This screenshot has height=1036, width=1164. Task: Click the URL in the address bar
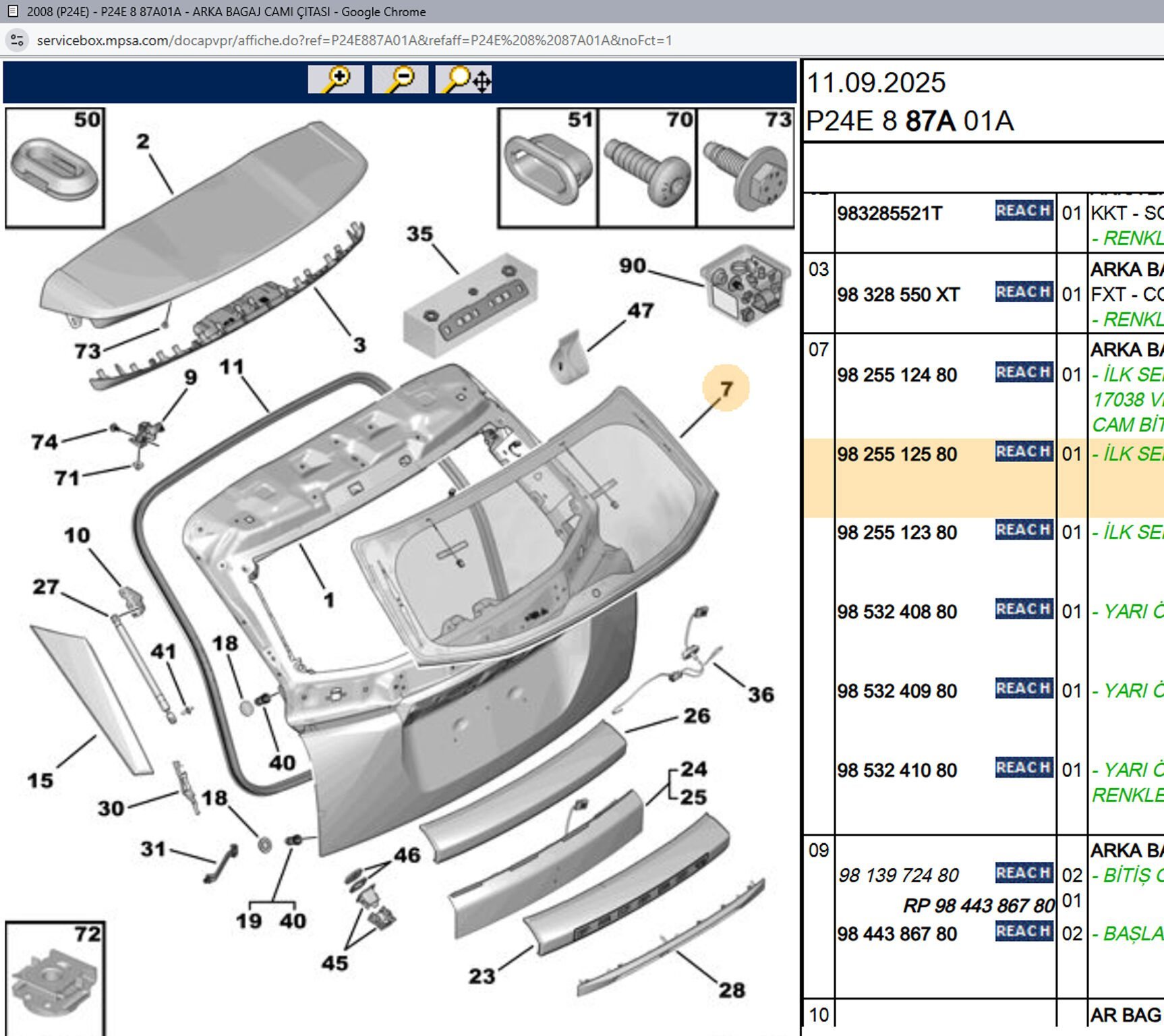pyautogui.click(x=354, y=40)
